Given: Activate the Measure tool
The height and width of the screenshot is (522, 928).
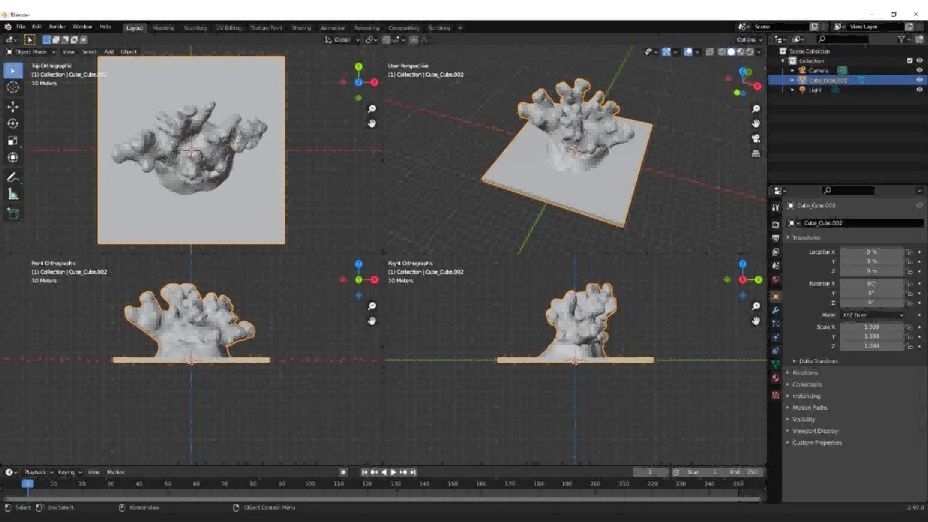Looking at the screenshot, I should (13, 194).
